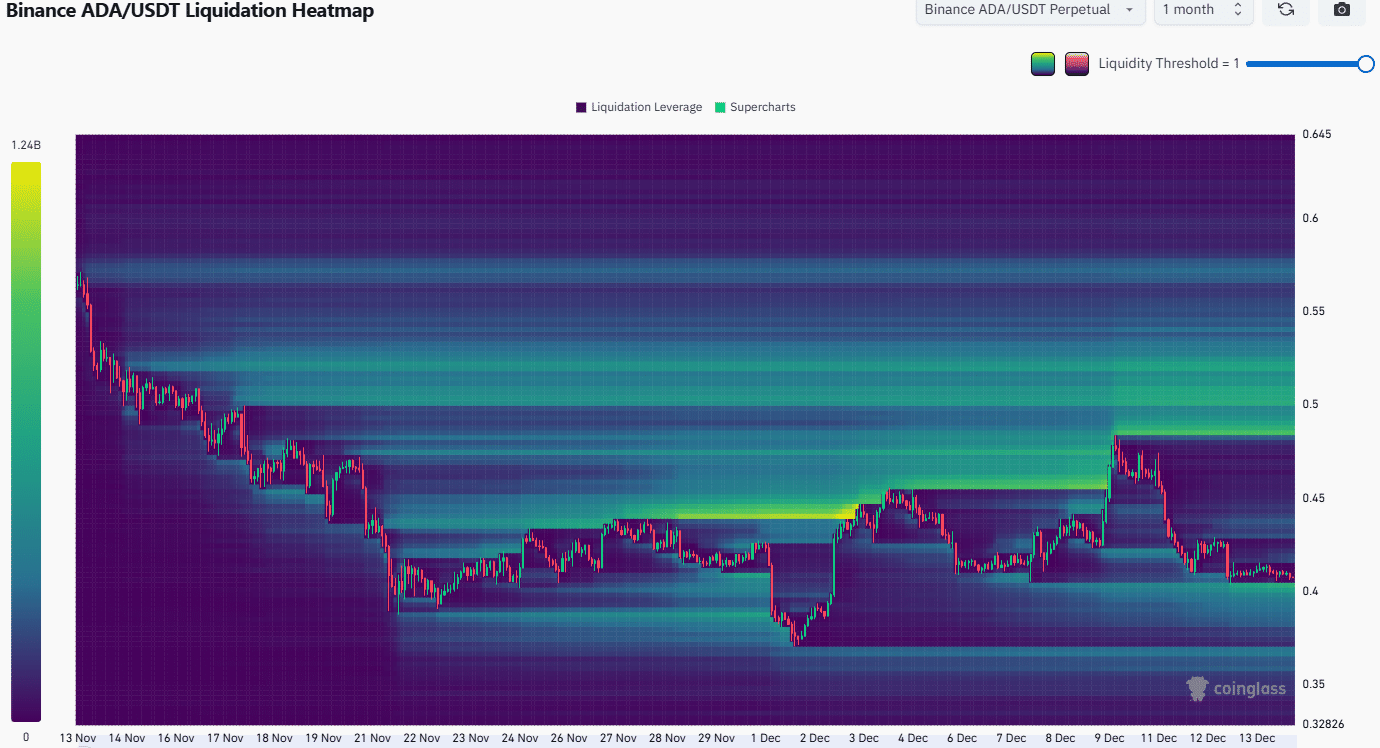Toggle the Liquidation Leverage series visibility

click(x=638, y=107)
